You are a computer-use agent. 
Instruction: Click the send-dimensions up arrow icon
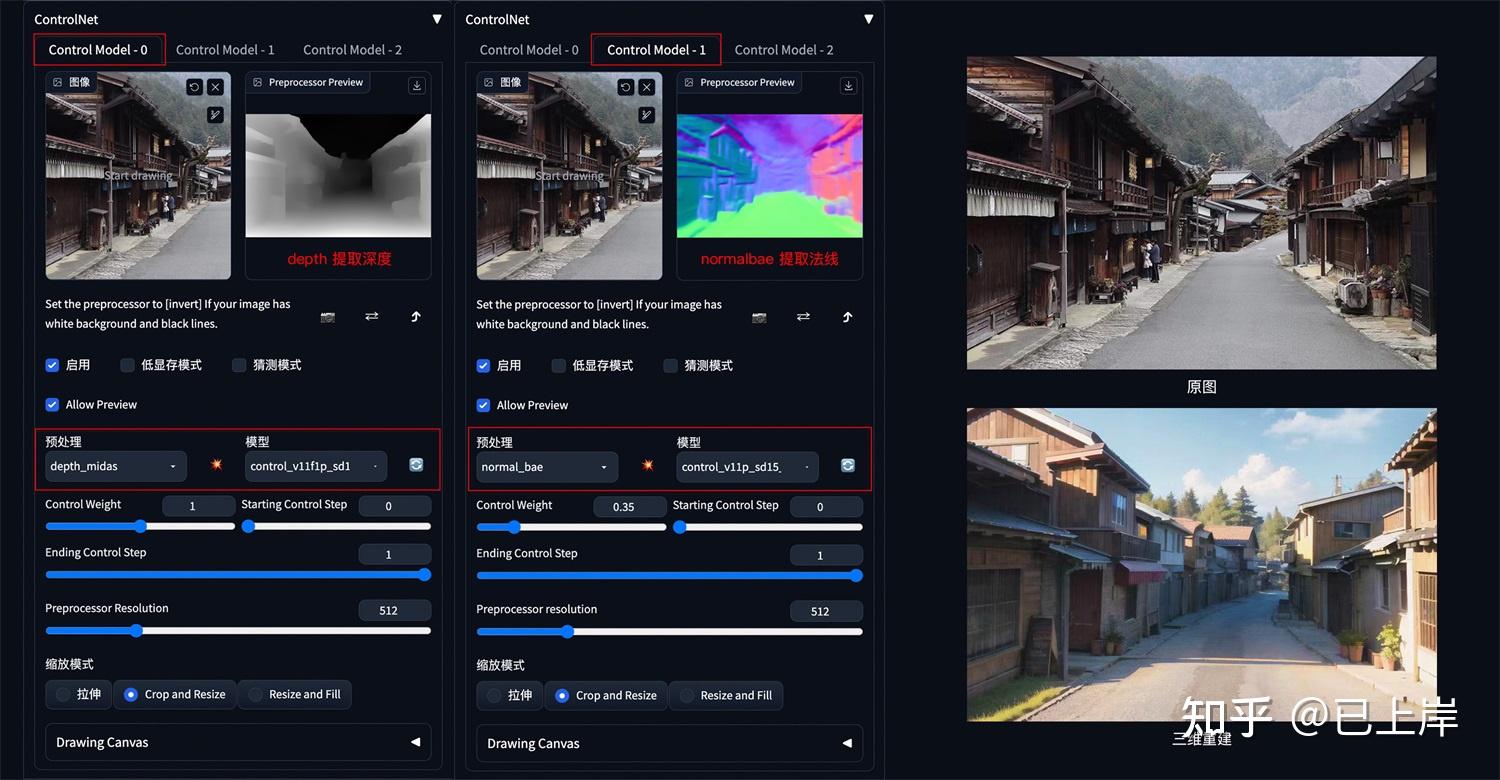point(415,317)
